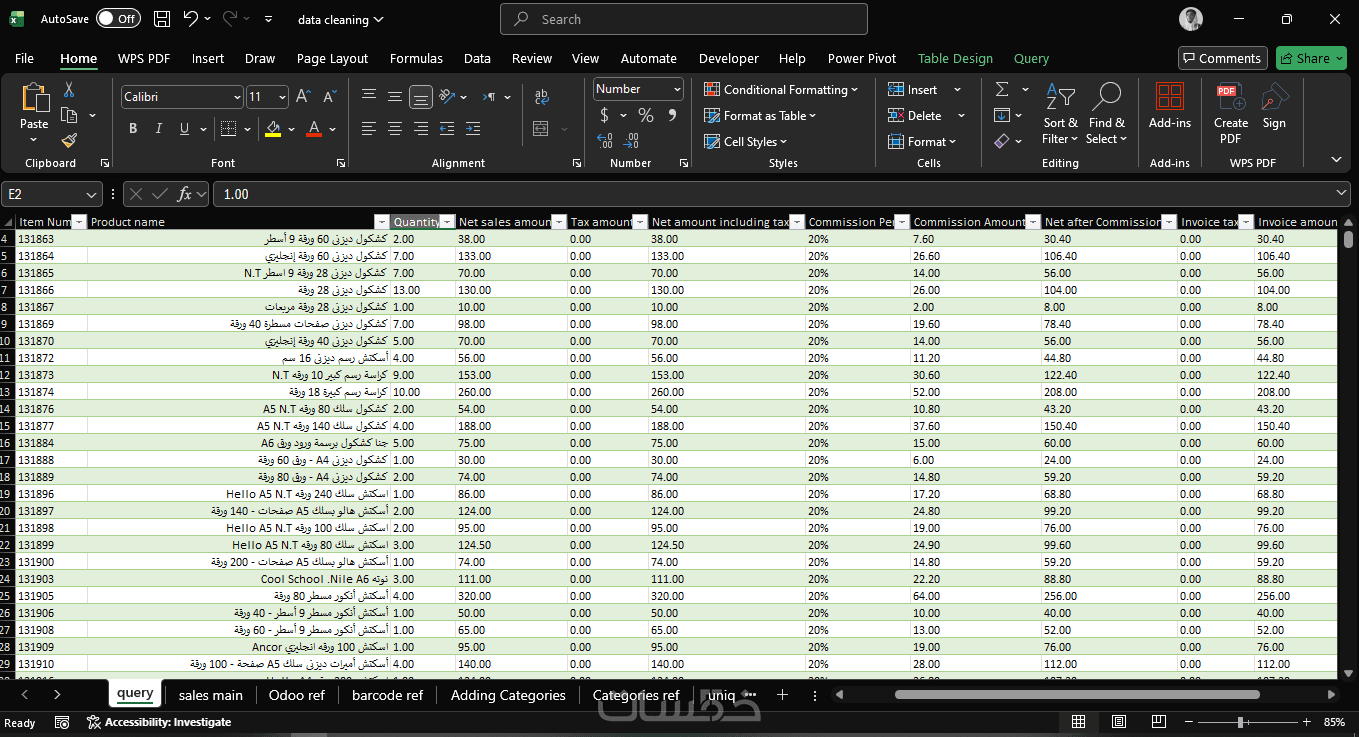This screenshot has height=737, width=1359.
Task: Apply Bold formatting to the cell
Action: (x=133, y=129)
